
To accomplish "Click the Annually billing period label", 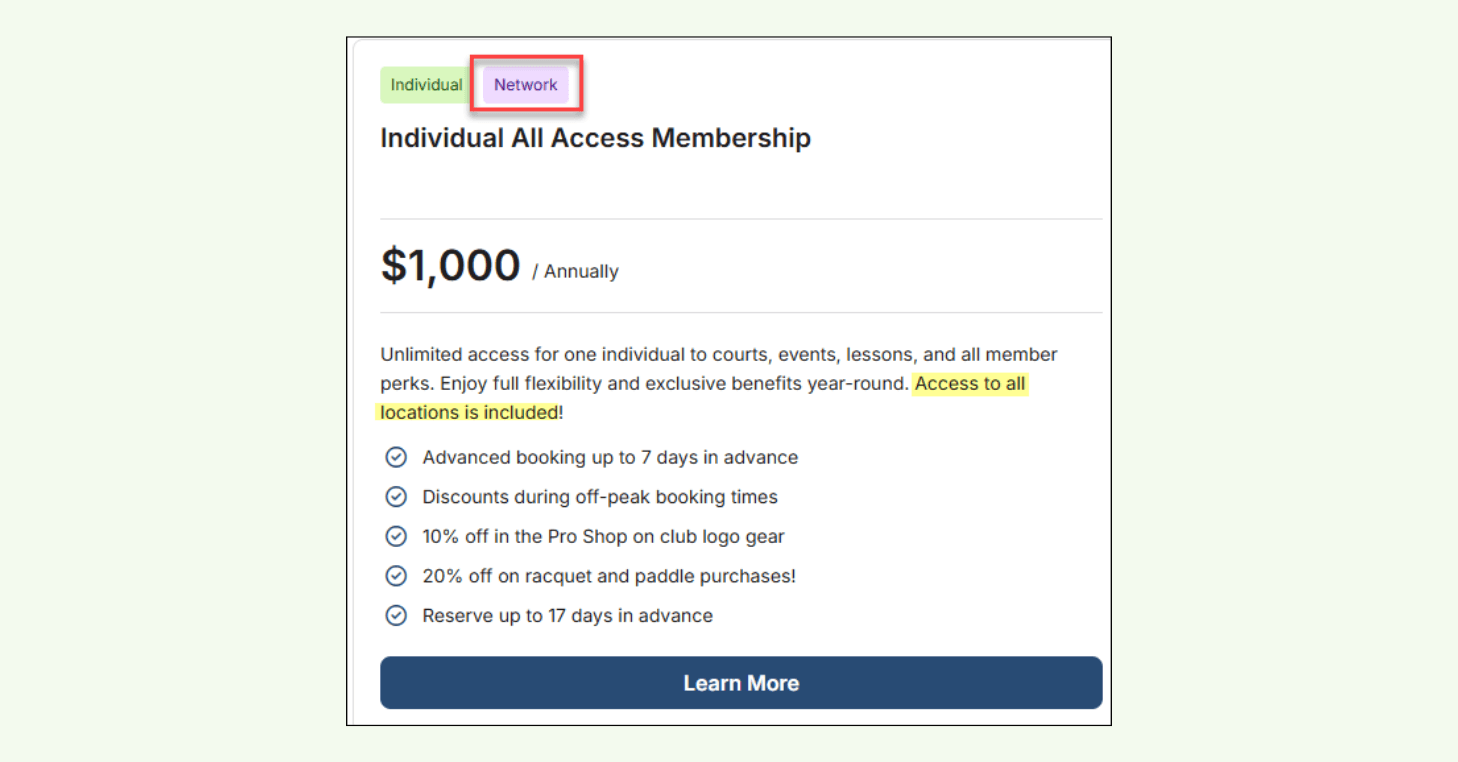I will click(581, 271).
